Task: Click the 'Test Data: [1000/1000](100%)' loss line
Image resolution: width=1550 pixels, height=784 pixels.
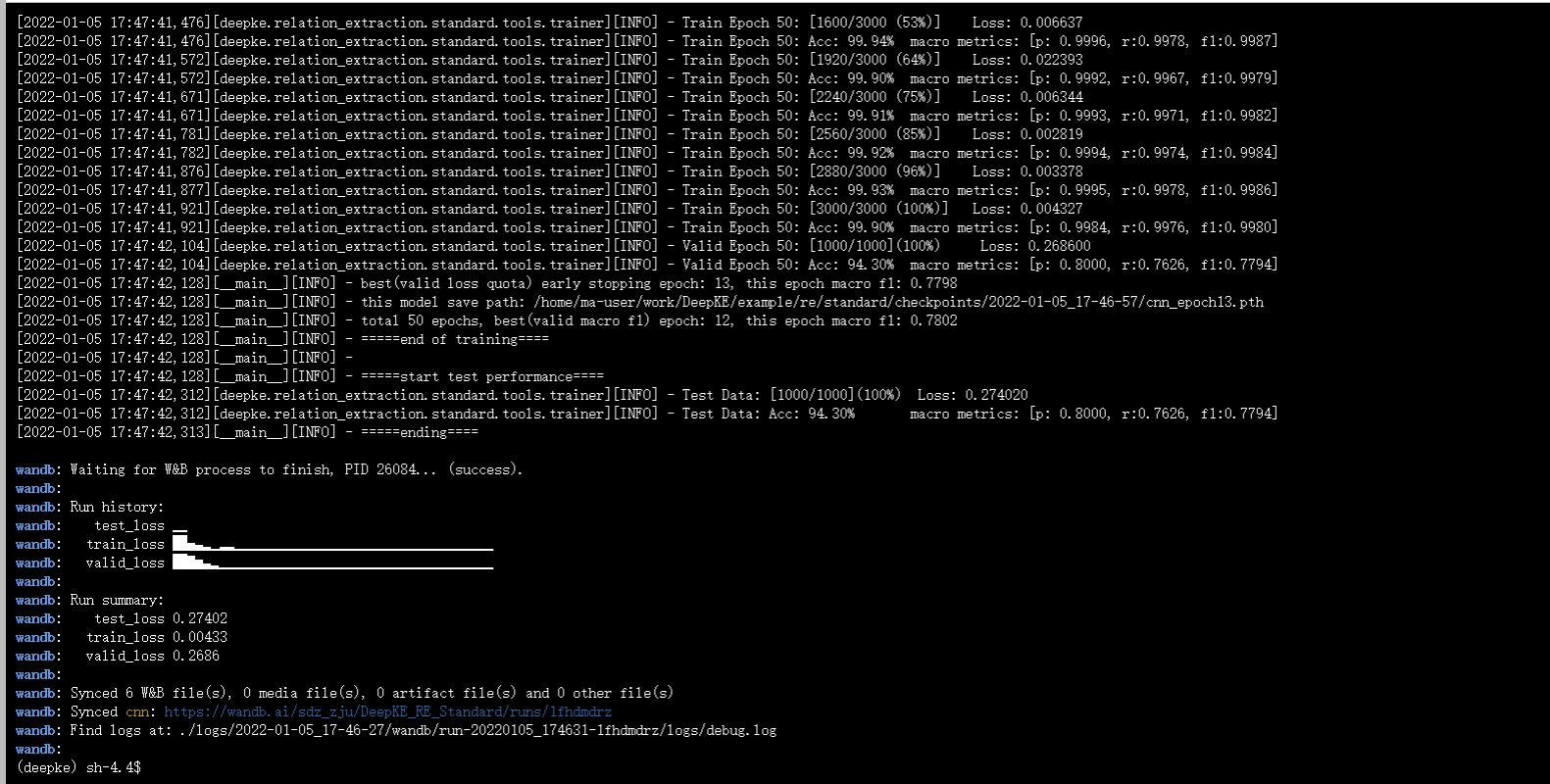Action: tap(522, 395)
